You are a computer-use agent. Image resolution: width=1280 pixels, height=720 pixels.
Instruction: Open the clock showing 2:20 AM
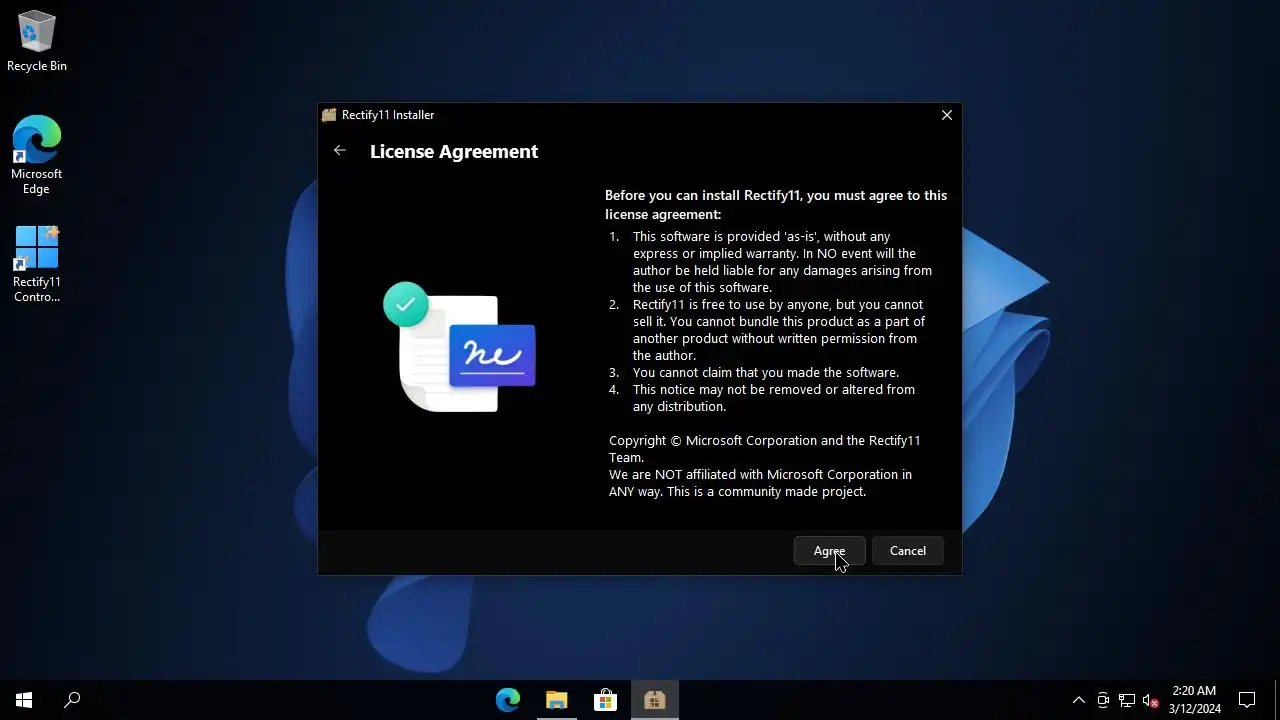[1194, 700]
